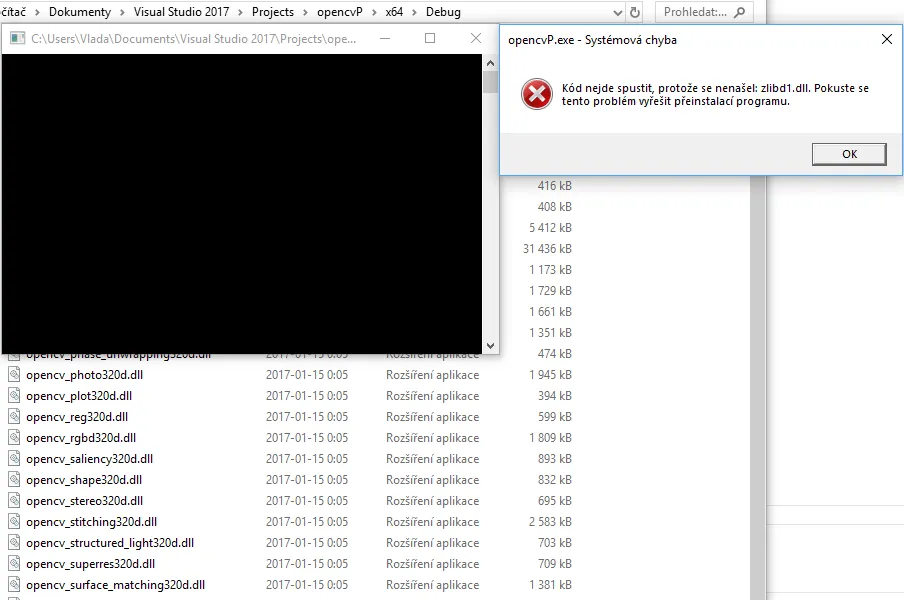This screenshot has width=904, height=600.
Task: Click Rozšíření aplikace type of opencv_reg320d.dll
Action: click(432, 417)
